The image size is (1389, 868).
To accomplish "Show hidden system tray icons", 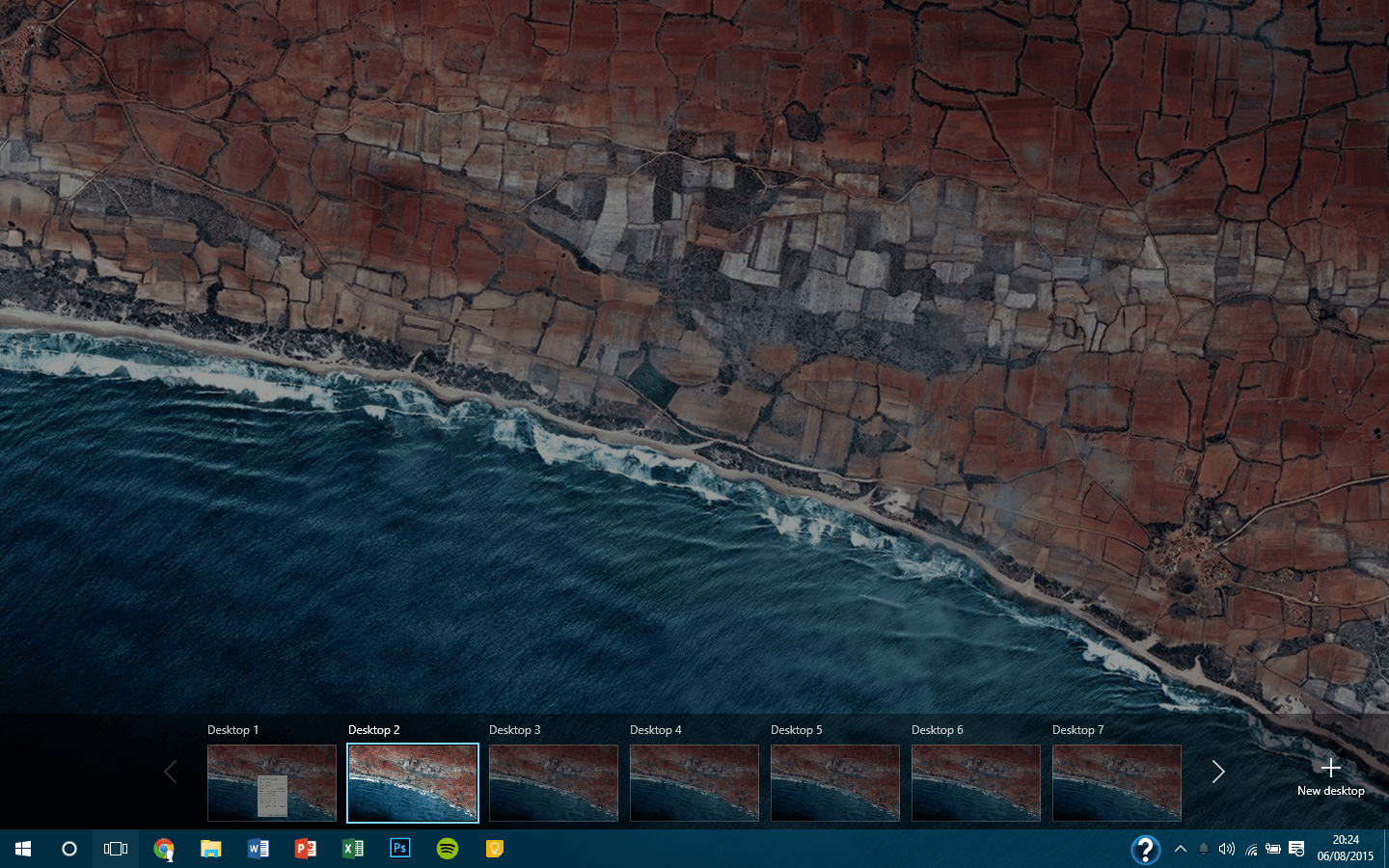I will coord(1181,849).
